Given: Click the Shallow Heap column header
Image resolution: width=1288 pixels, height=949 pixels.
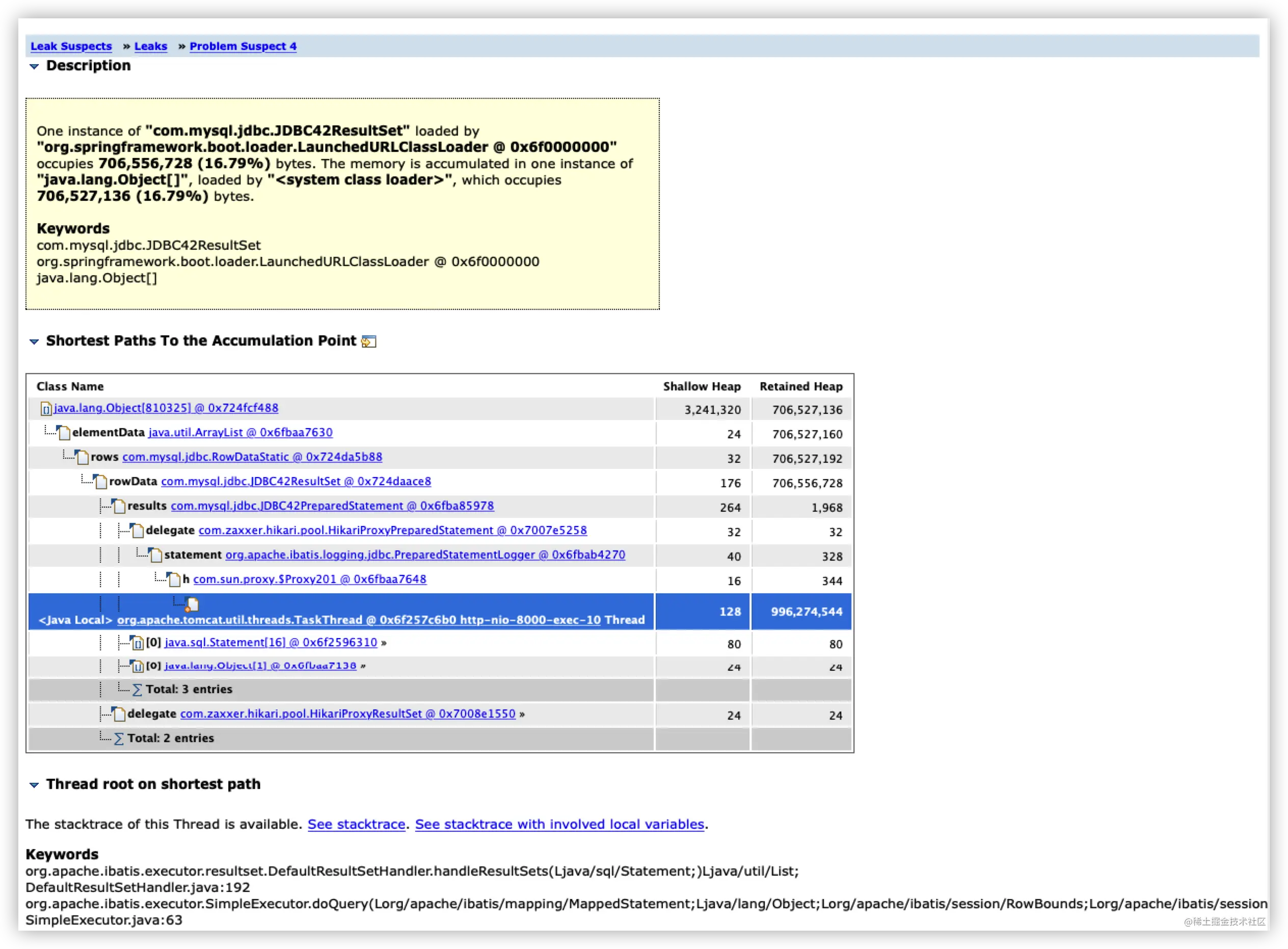Looking at the screenshot, I should [702, 387].
